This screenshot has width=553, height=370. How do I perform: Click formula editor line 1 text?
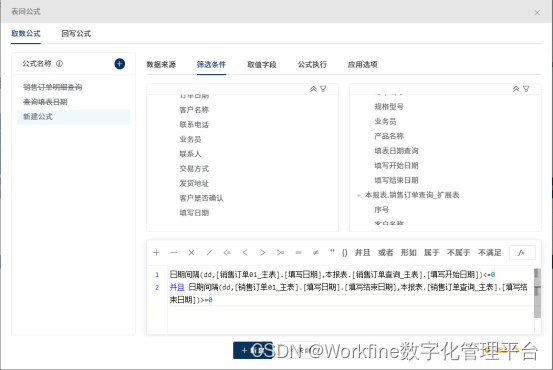coord(333,274)
